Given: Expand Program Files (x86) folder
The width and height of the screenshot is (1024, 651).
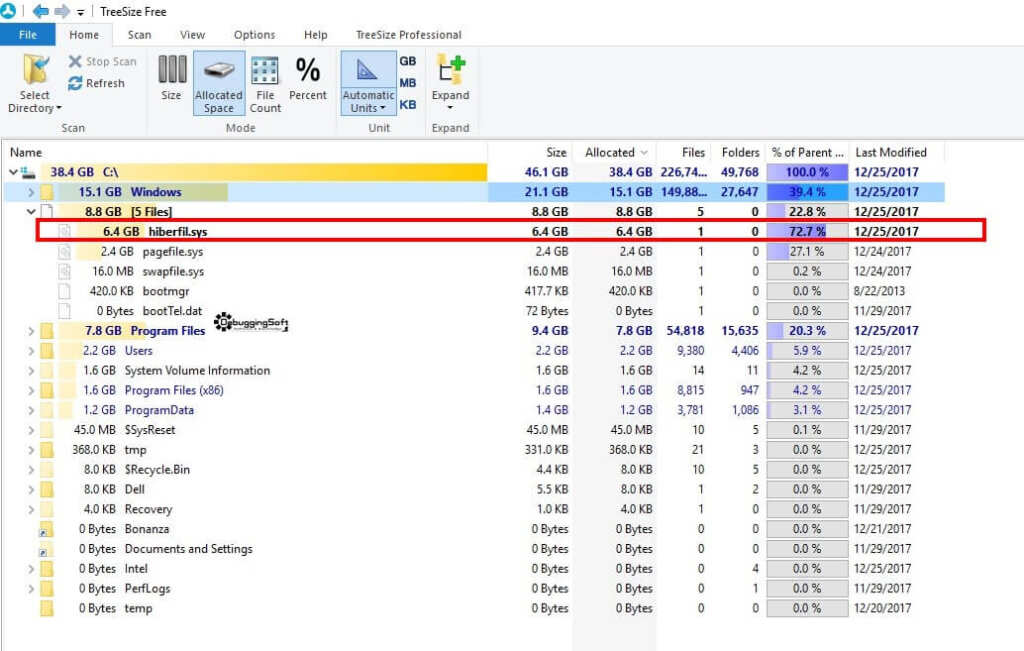Looking at the screenshot, I should click(x=31, y=390).
